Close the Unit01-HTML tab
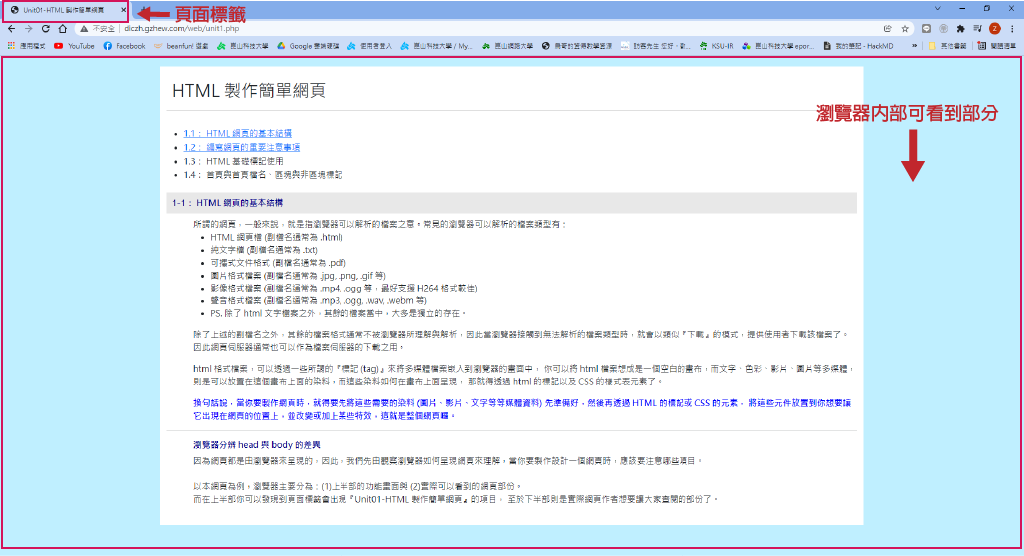The image size is (1024, 556). tap(123, 10)
